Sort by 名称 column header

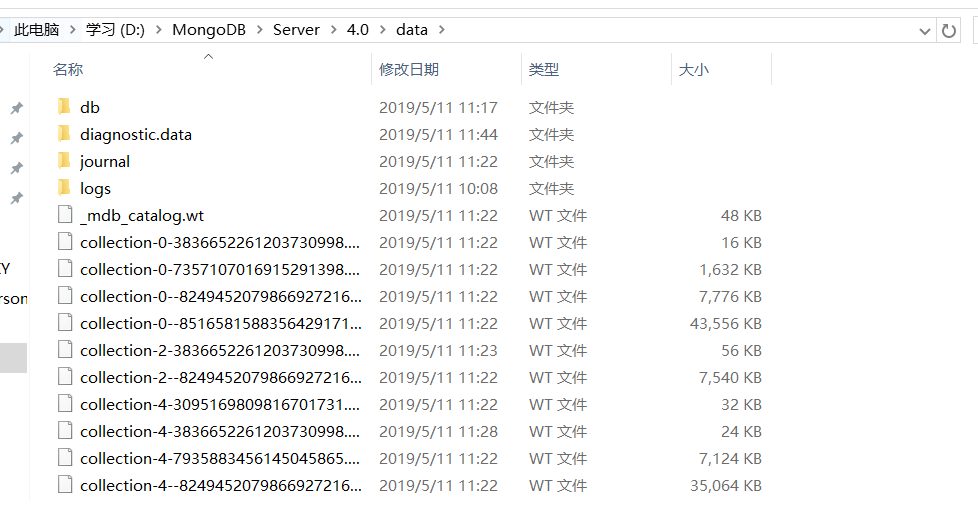click(x=68, y=69)
